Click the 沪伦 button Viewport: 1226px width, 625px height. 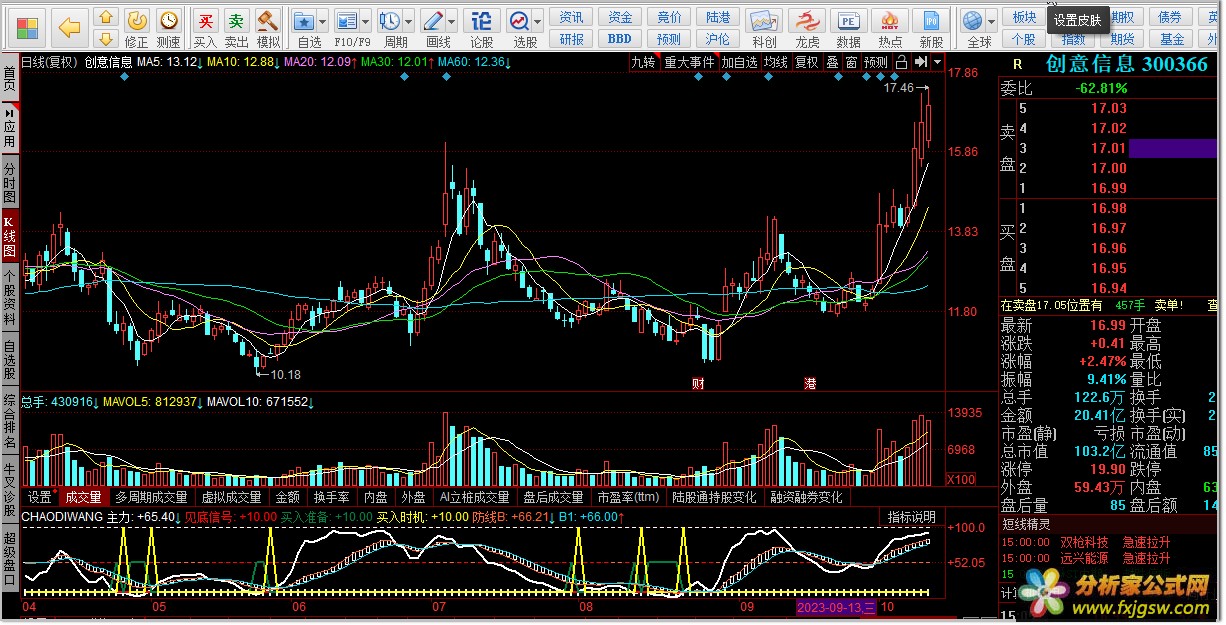coord(718,39)
